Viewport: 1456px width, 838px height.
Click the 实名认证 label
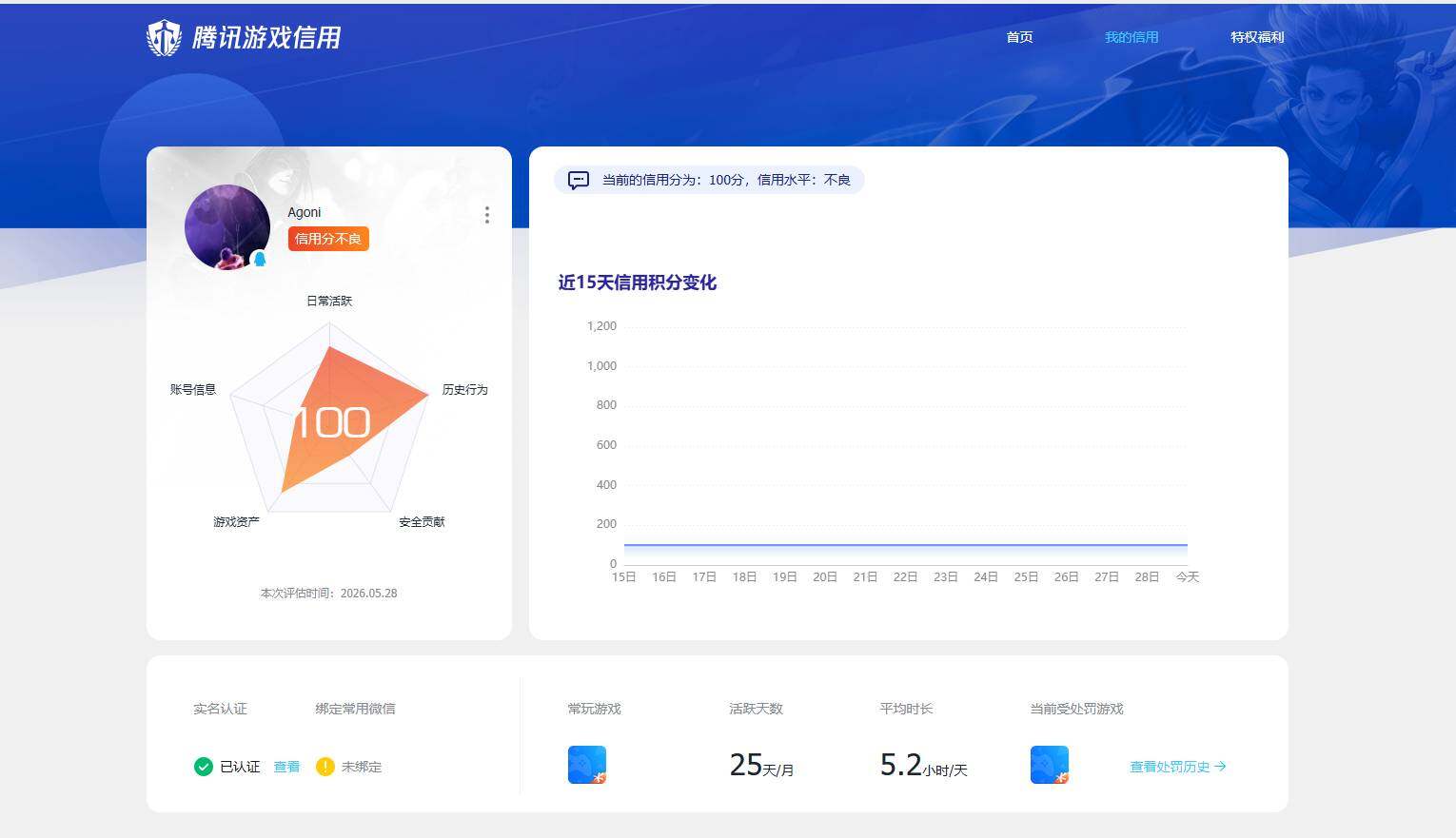click(x=220, y=709)
